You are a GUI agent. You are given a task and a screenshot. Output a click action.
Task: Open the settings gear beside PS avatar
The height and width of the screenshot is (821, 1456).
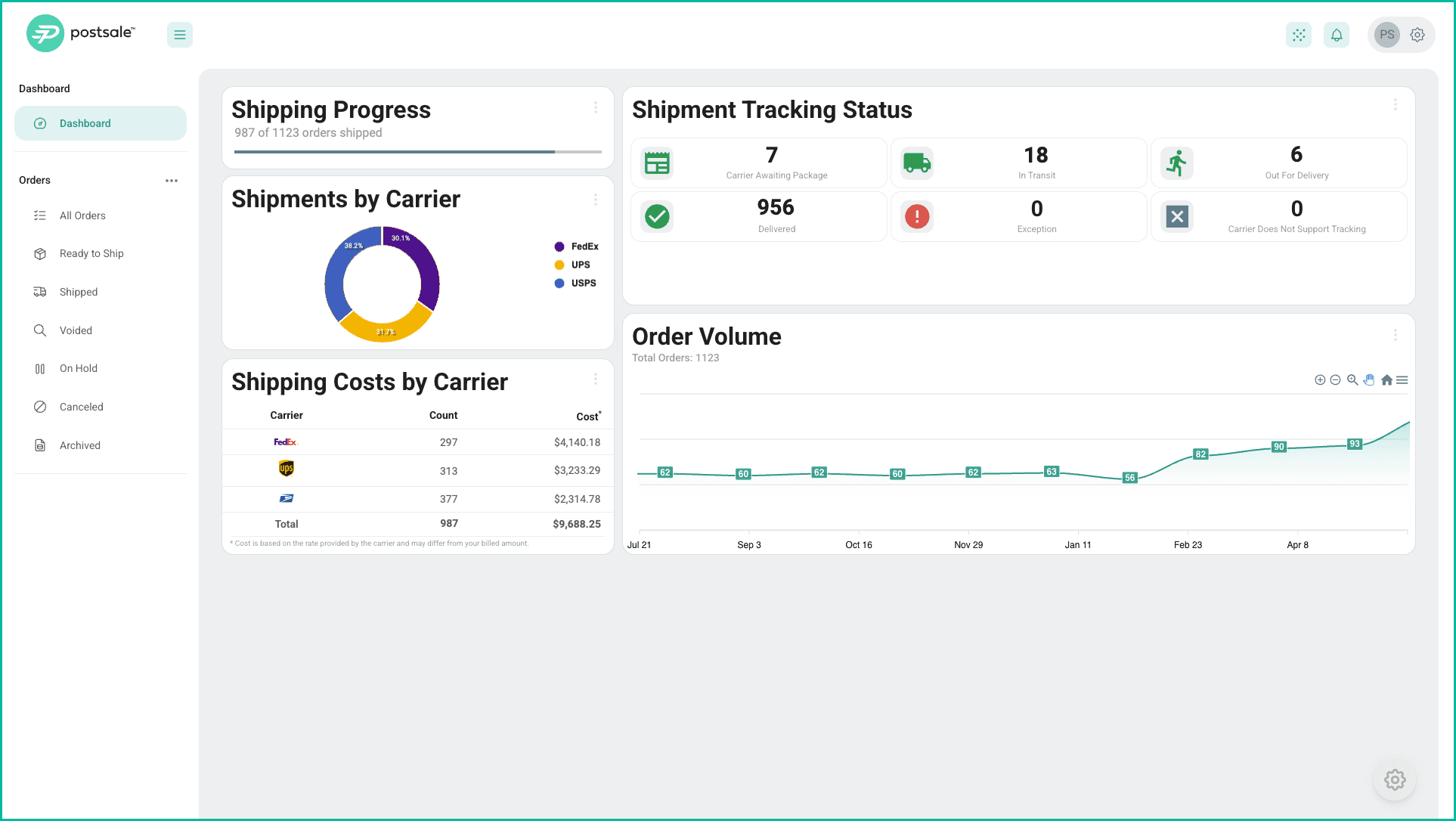point(1417,35)
